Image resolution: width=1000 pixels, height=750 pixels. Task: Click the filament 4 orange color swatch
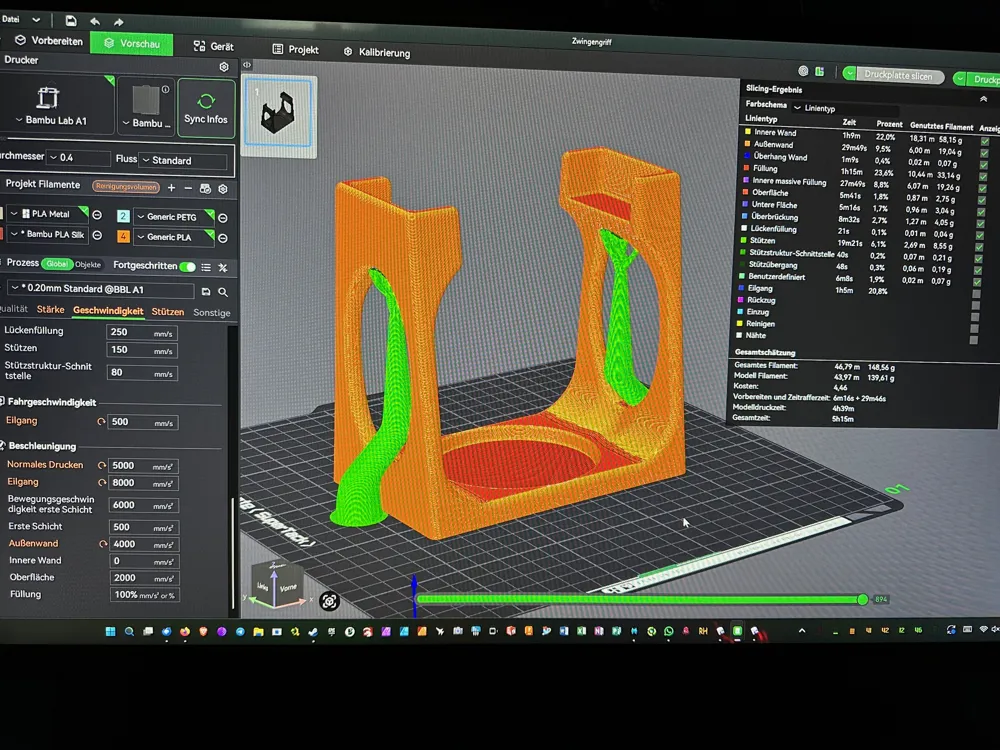pyautogui.click(x=123, y=237)
